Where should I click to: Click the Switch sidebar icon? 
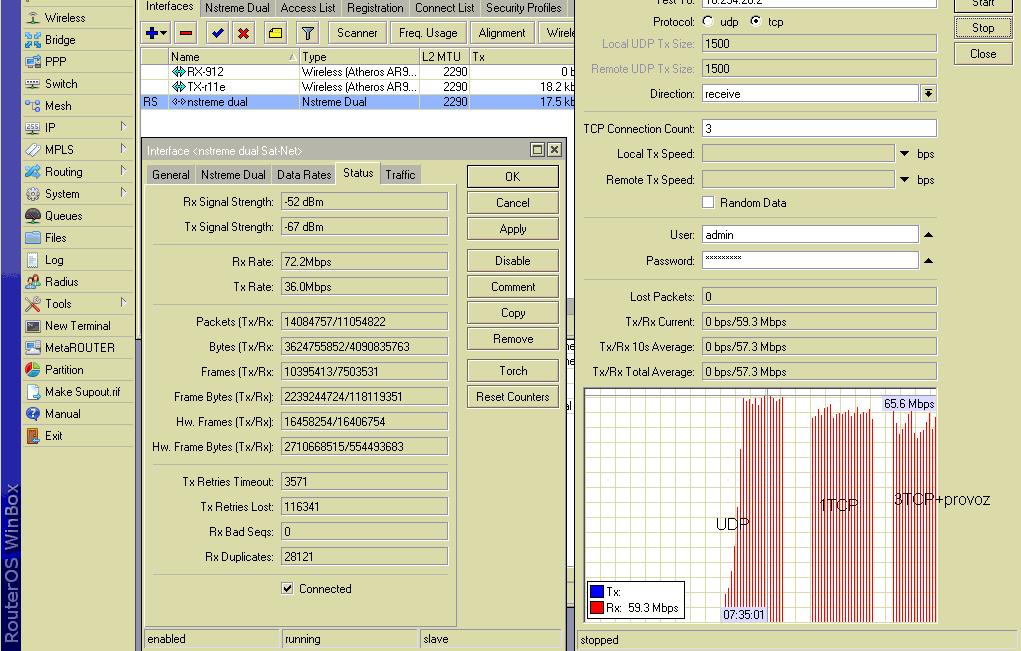(x=33, y=84)
